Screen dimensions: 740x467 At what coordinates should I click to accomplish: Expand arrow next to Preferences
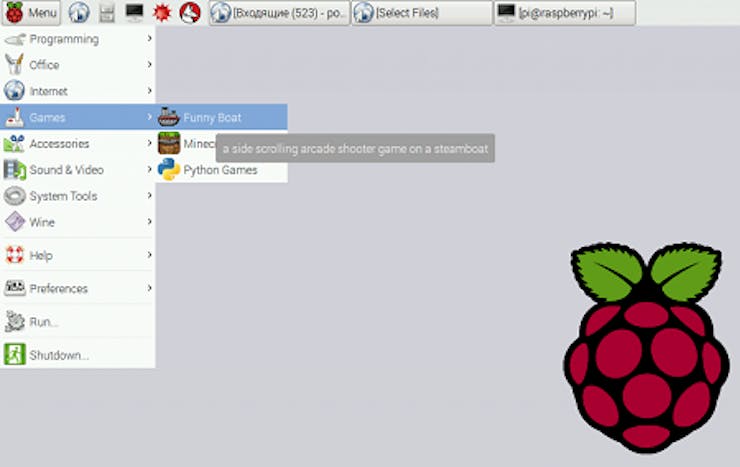click(x=149, y=288)
